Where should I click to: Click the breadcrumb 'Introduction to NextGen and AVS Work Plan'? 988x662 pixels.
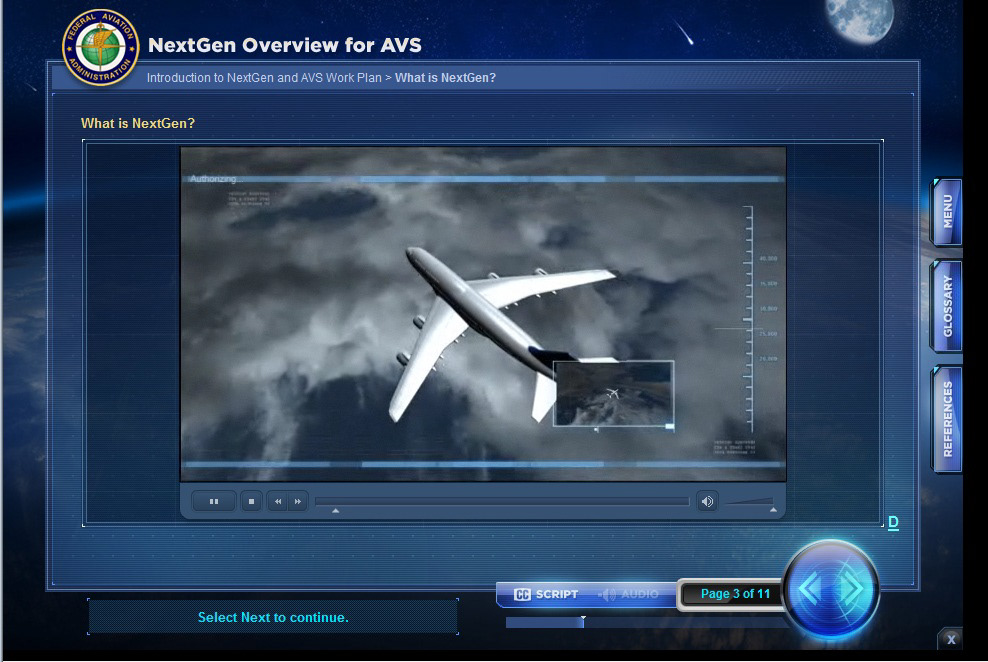coord(264,77)
